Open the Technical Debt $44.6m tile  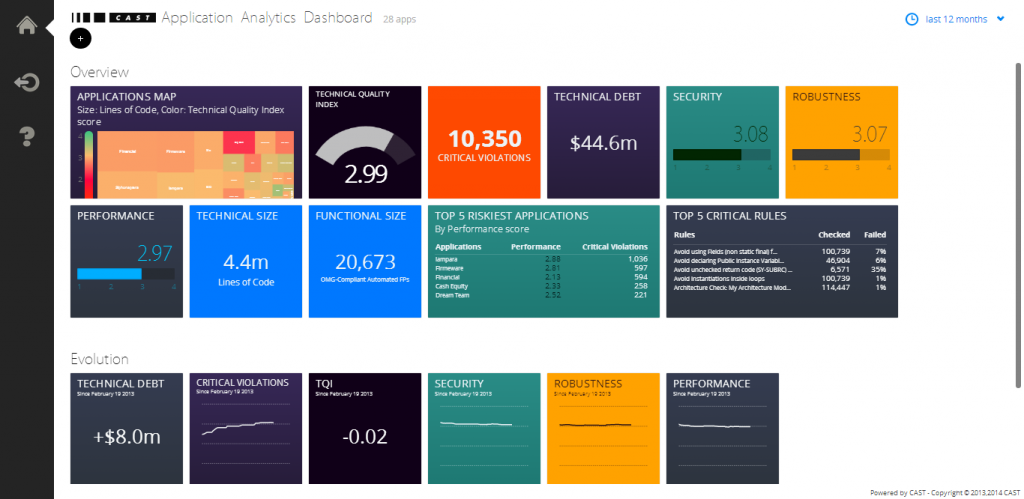click(x=602, y=142)
